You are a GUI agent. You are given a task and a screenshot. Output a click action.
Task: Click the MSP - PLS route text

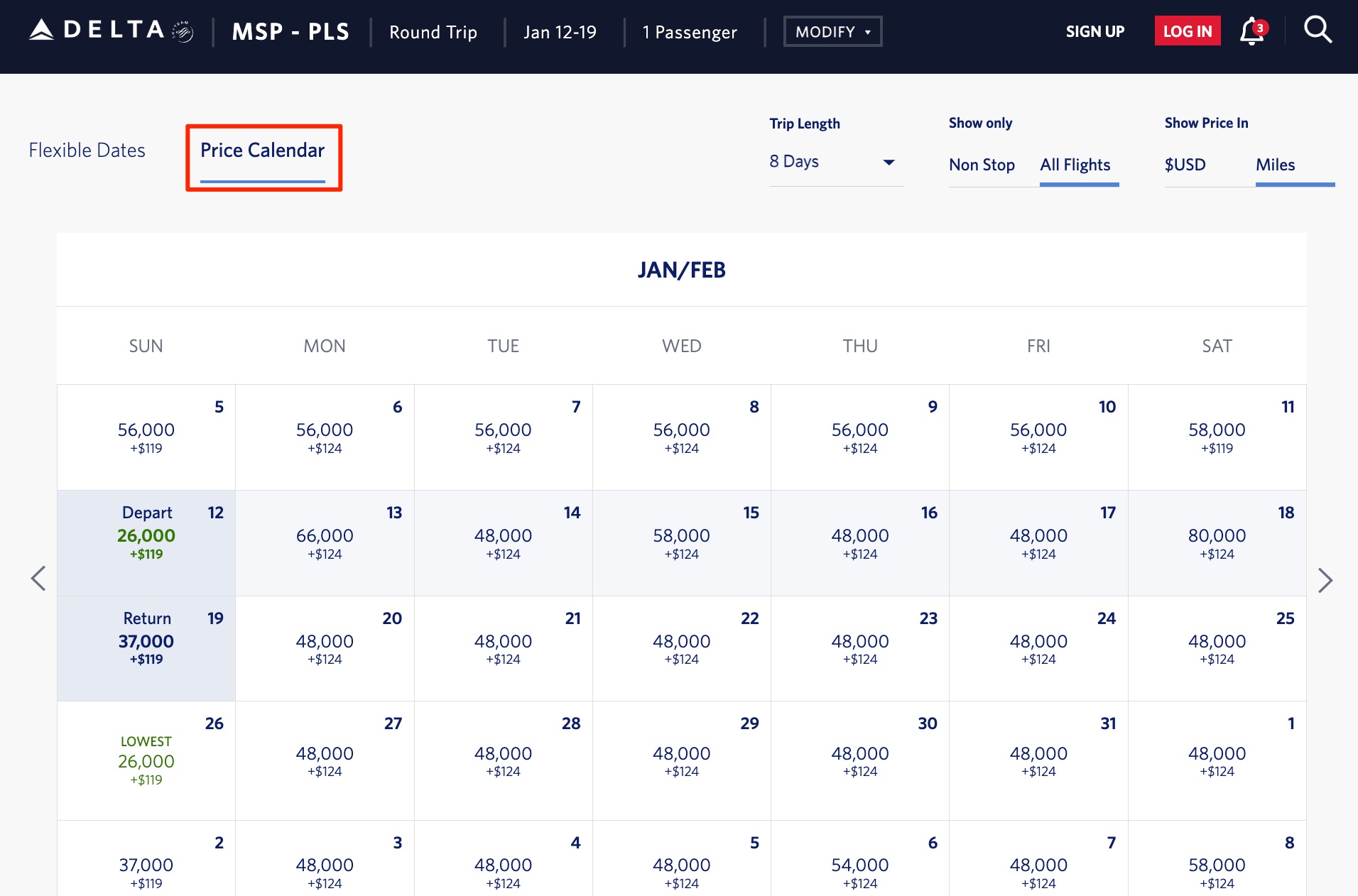click(290, 32)
